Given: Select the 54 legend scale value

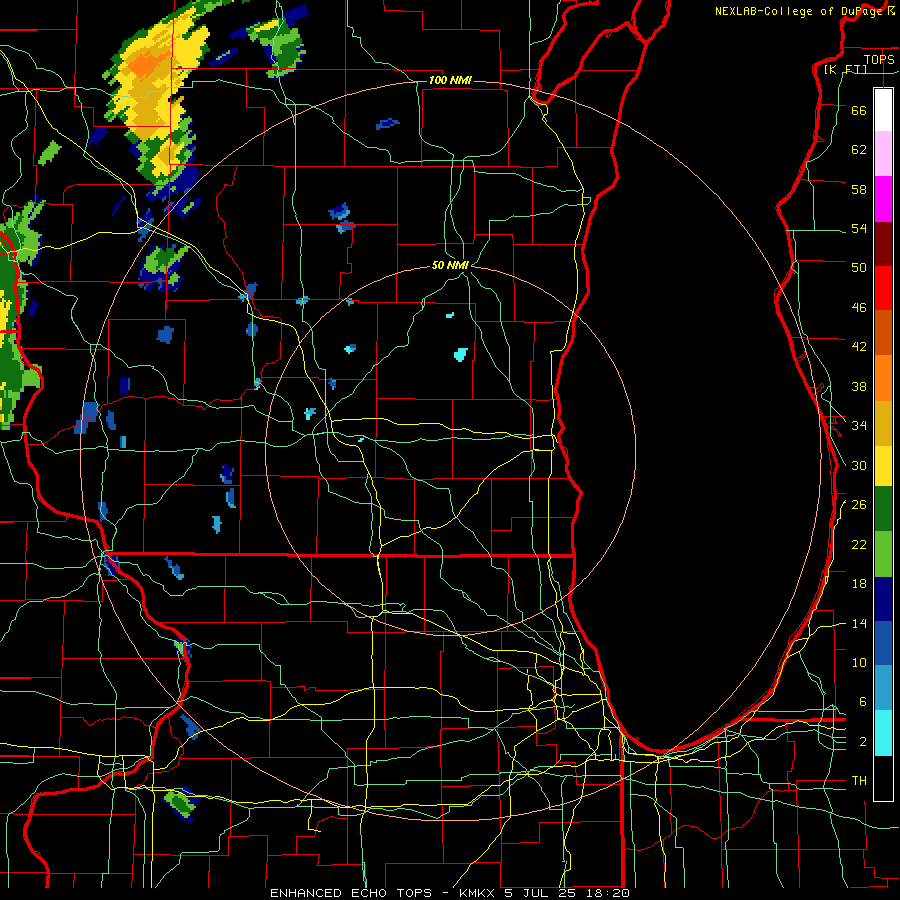Looking at the screenshot, I should pyautogui.click(x=859, y=228).
